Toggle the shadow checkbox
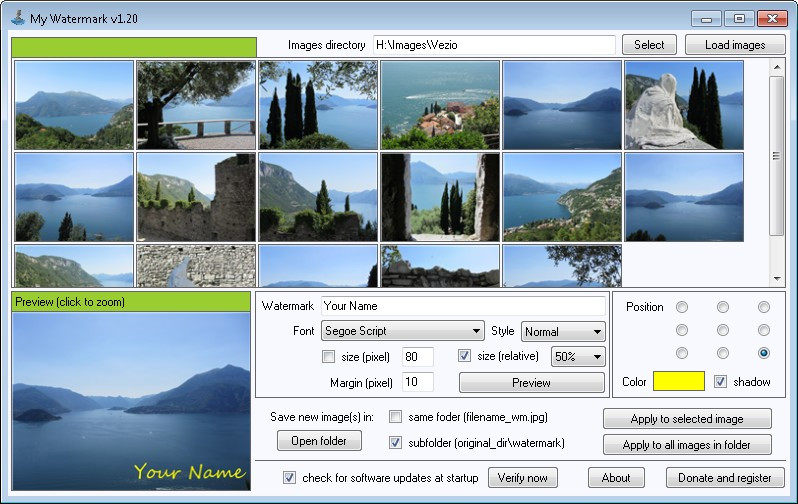Viewport: 798px width, 504px height. (x=720, y=381)
